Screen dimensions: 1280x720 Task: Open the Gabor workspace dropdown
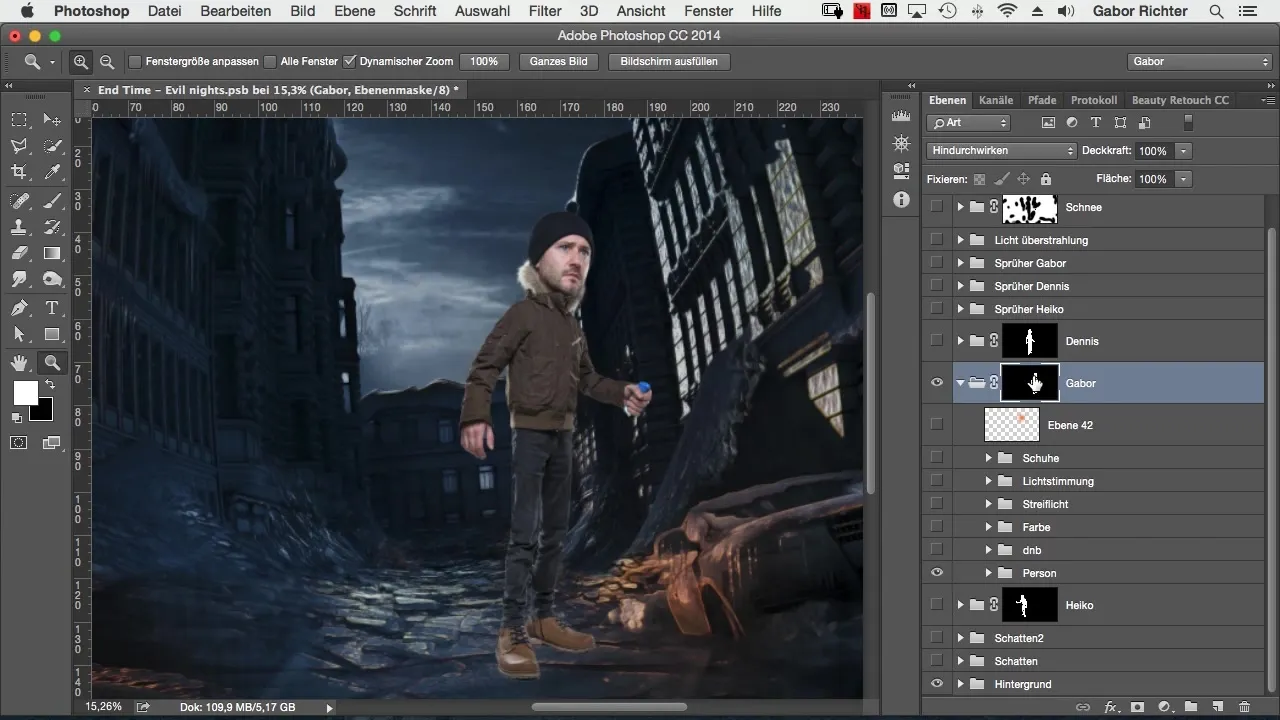pos(1198,62)
